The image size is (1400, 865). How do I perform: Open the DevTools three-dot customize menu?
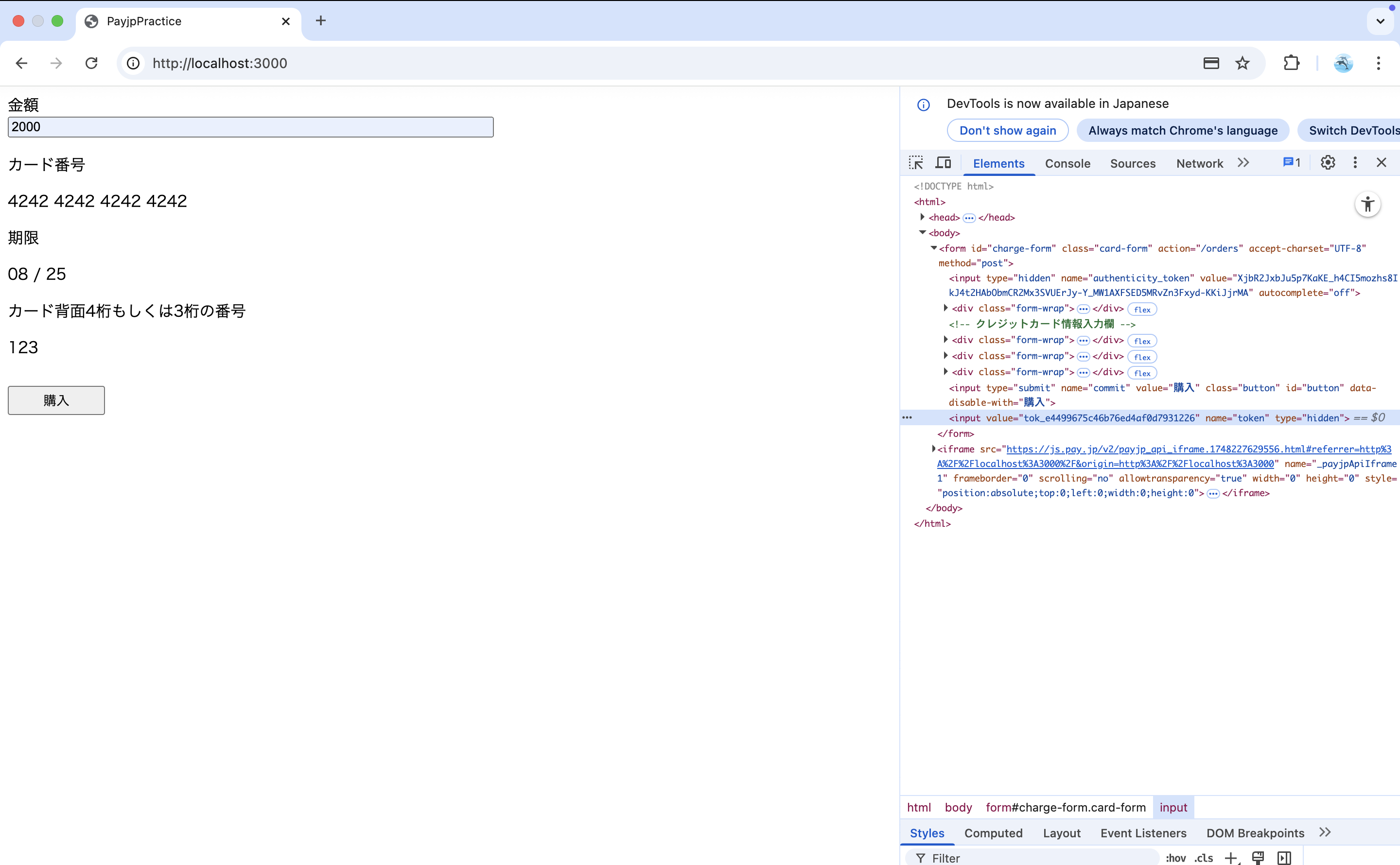click(x=1355, y=163)
